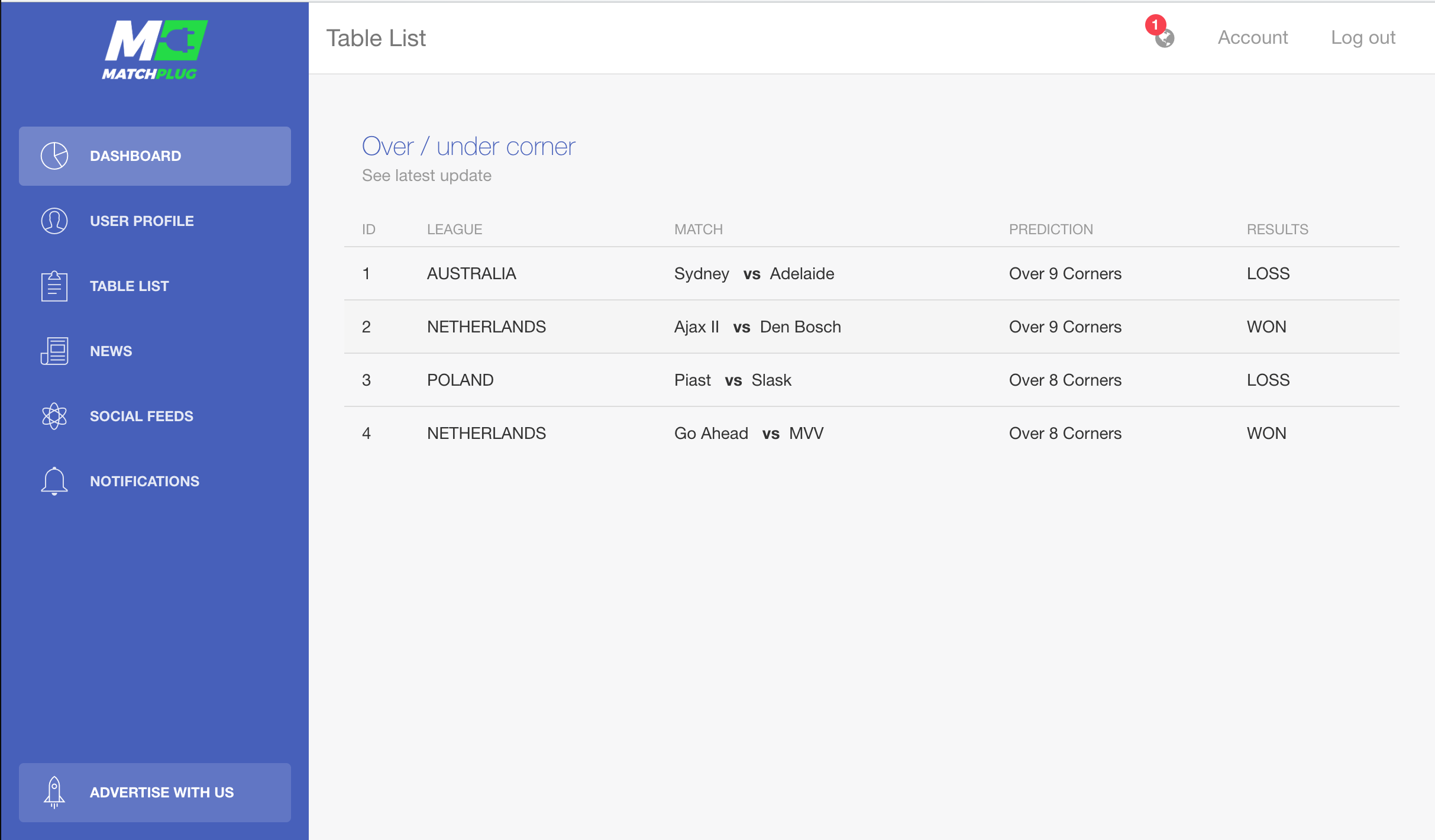The width and height of the screenshot is (1435, 840).
Task: Select the POLAND league cell
Action: (x=460, y=380)
